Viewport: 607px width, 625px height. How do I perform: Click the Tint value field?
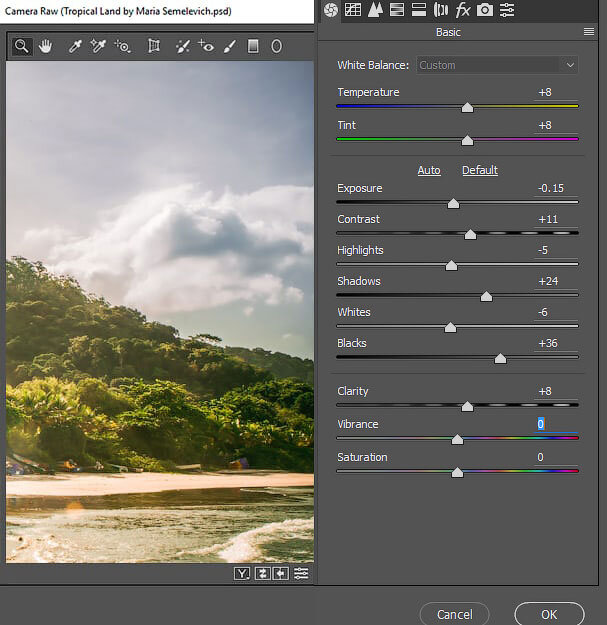click(x=556, y=126)
